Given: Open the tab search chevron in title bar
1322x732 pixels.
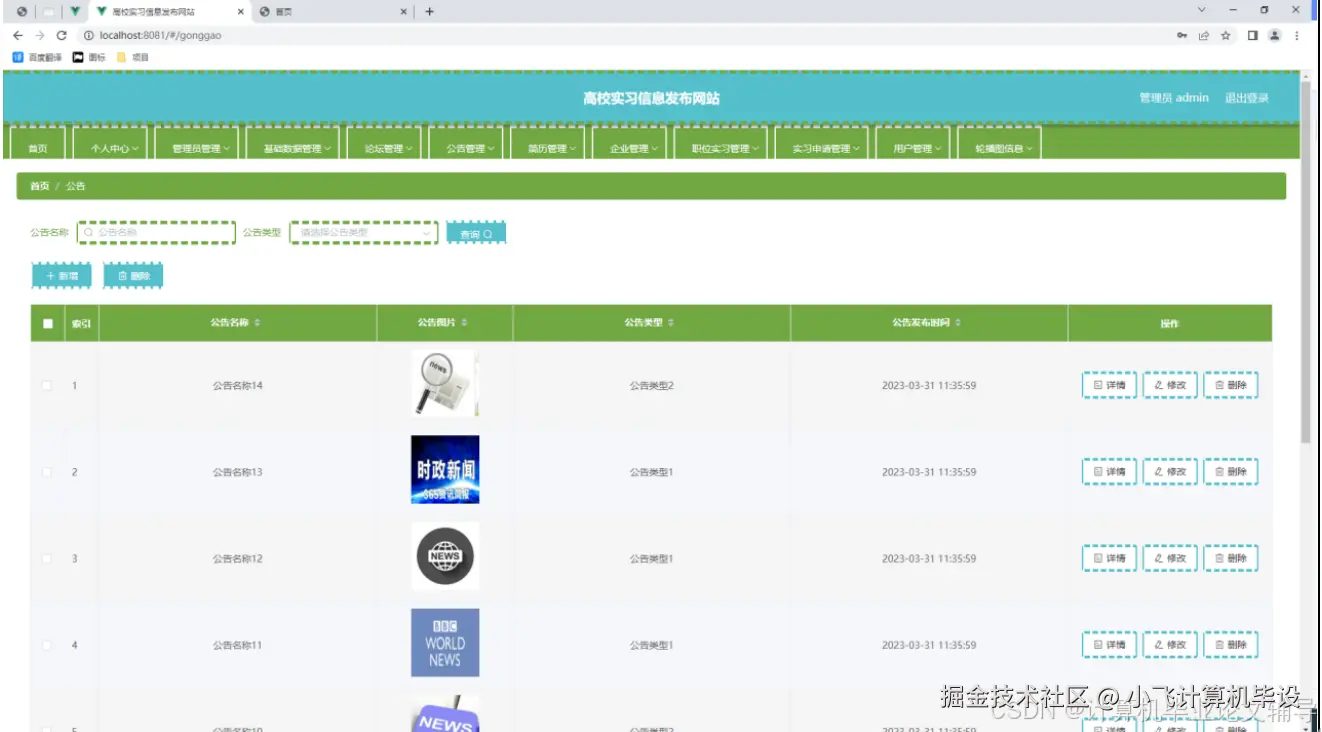Looking at the screenshot, I should (x=1201, y=10).
